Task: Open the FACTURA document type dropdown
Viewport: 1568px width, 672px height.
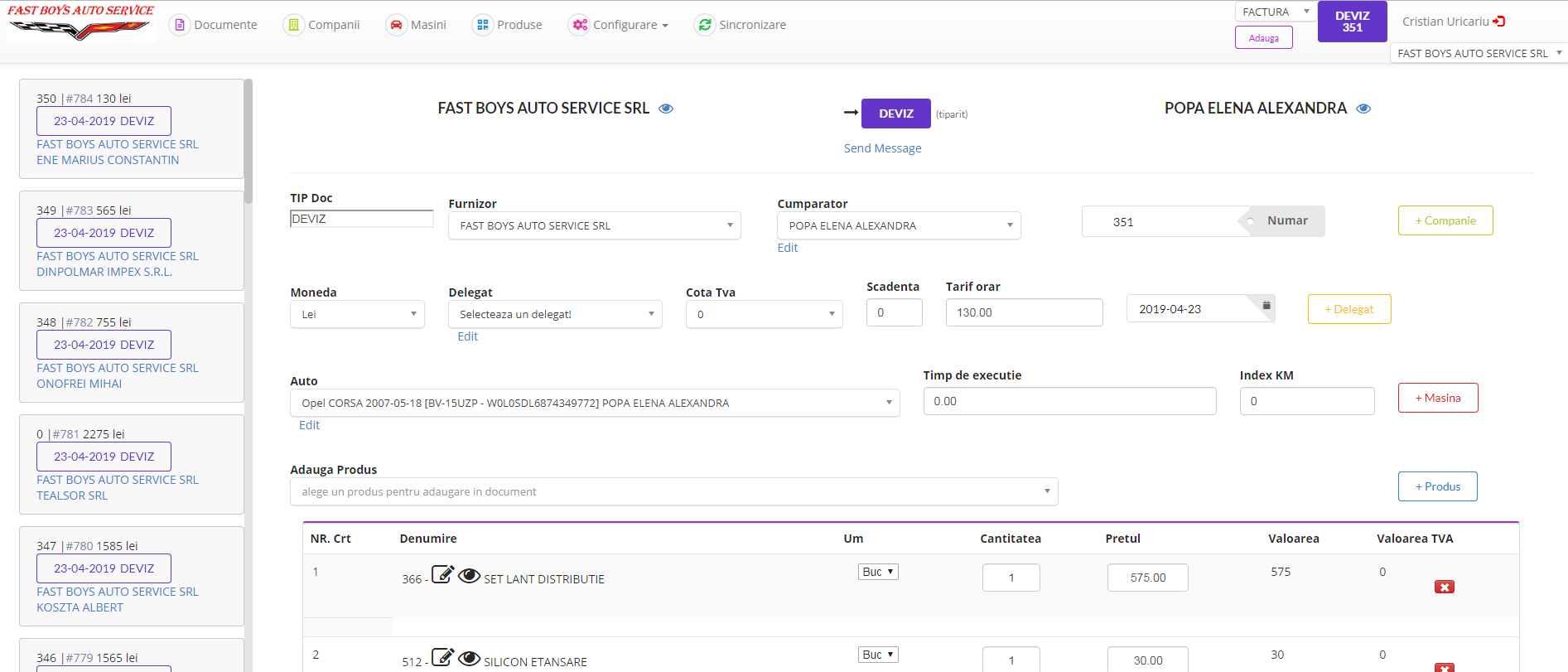Action: 1276,12
